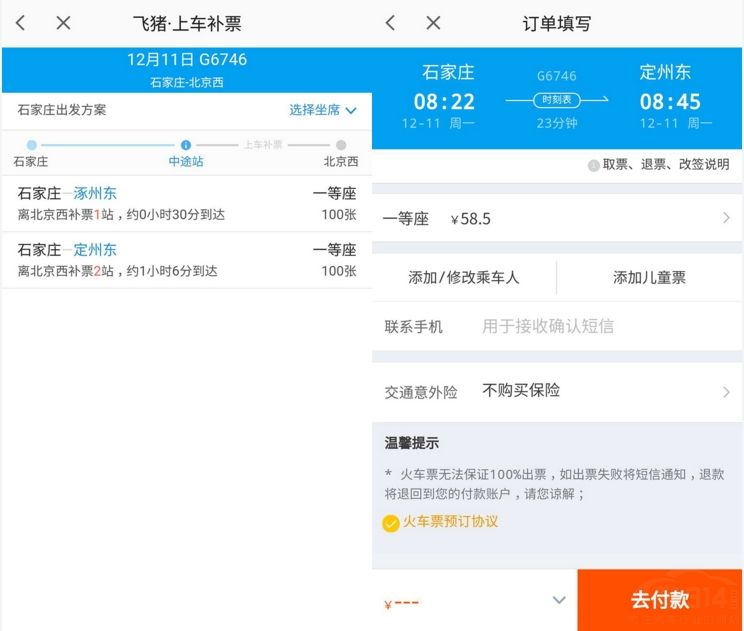Open the 时刻表 timetable badge

pyautogui.click(x=557, y=100)
